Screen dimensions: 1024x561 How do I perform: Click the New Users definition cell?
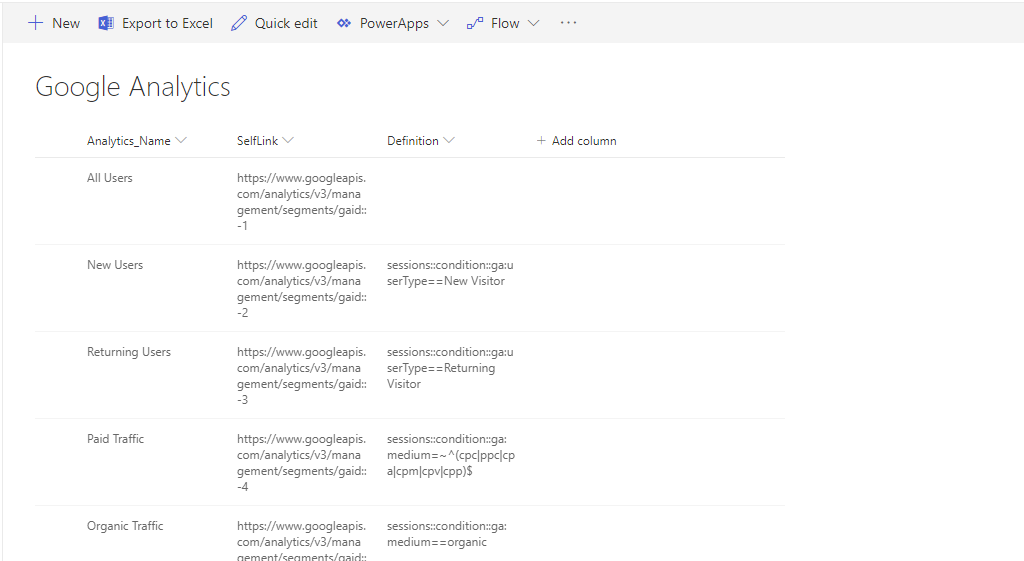click(450, 273)
